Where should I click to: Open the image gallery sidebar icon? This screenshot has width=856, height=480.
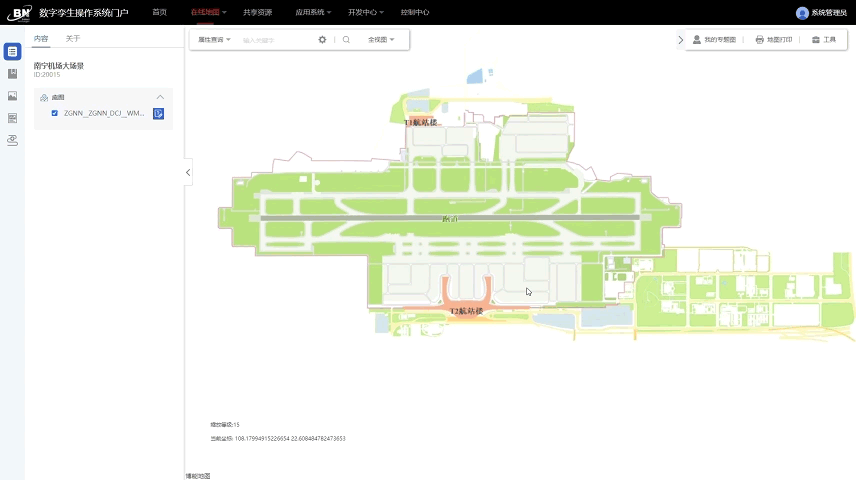click(12, 96)
